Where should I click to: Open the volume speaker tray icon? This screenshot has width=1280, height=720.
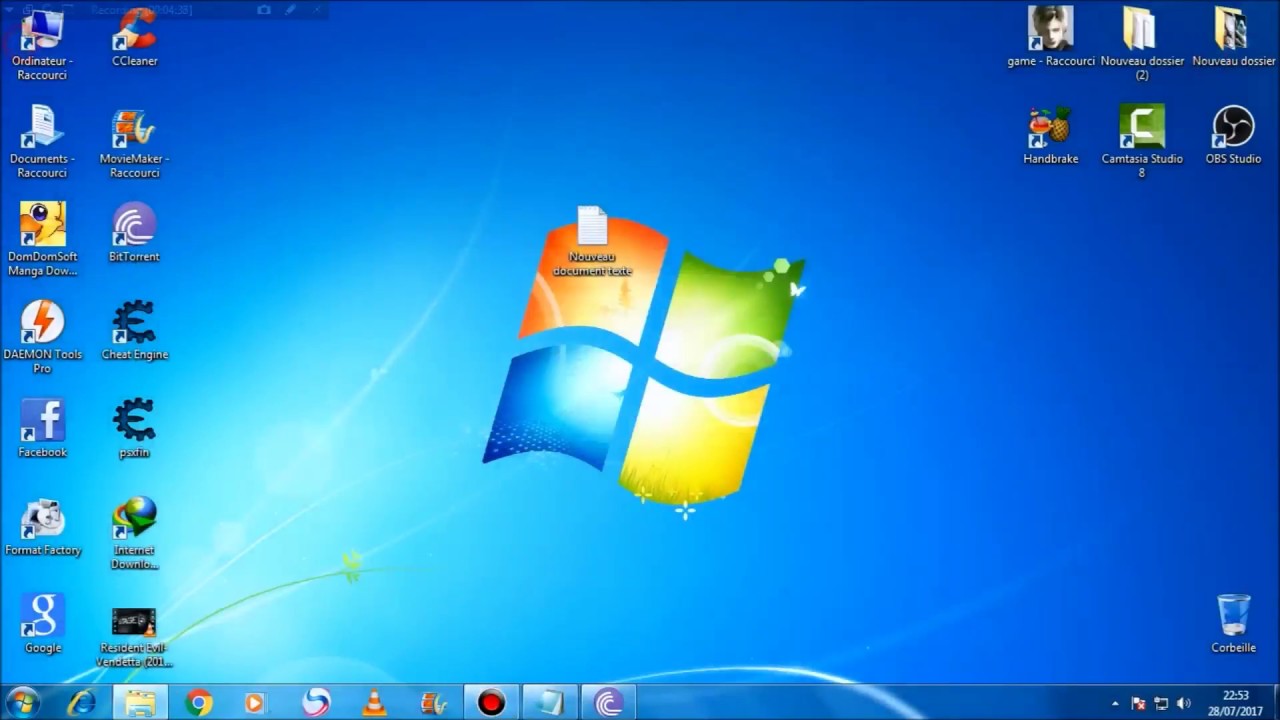coord(1184,704)
